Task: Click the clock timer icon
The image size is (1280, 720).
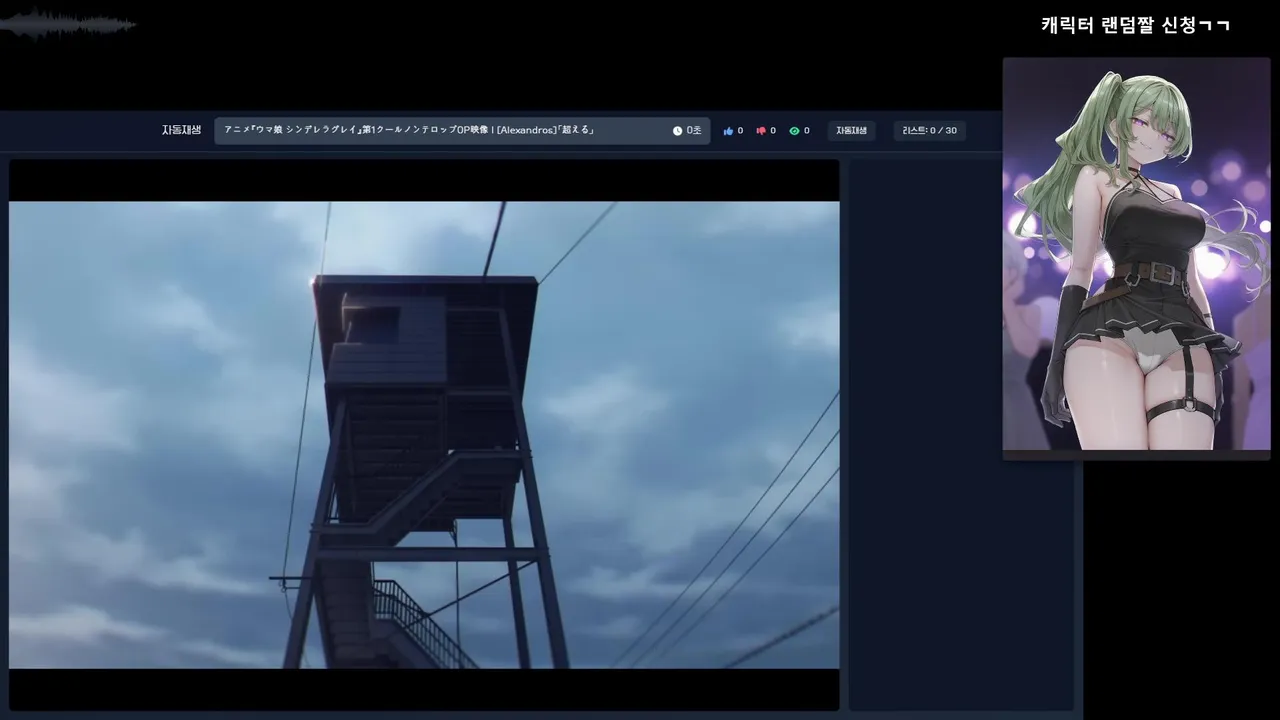Action: [x=677, y=131]
